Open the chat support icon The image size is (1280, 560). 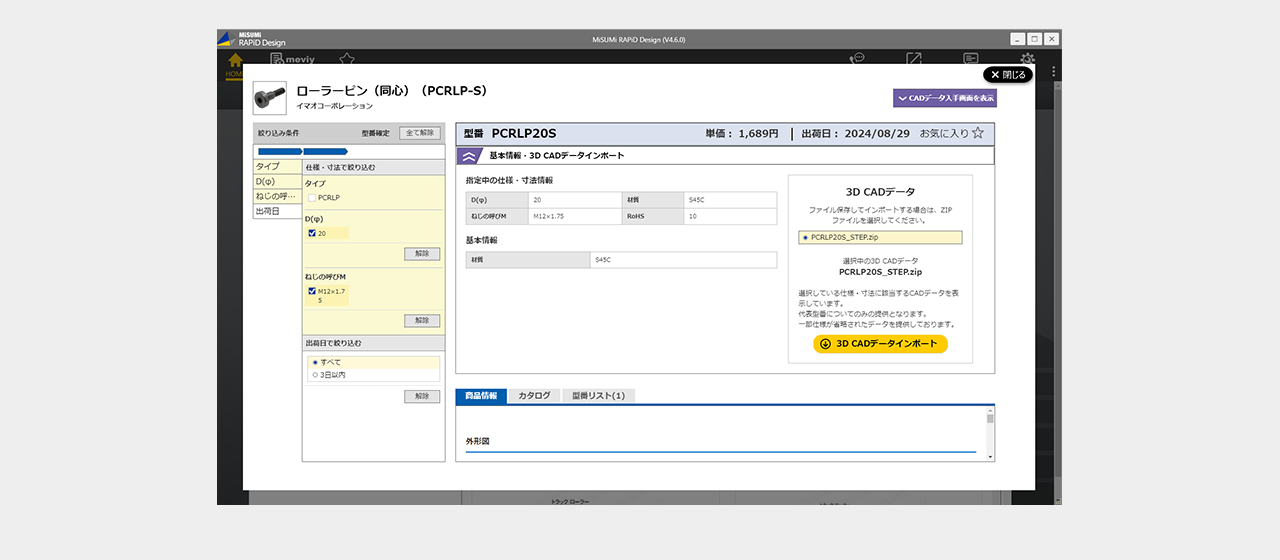click(x=857, y=59)
